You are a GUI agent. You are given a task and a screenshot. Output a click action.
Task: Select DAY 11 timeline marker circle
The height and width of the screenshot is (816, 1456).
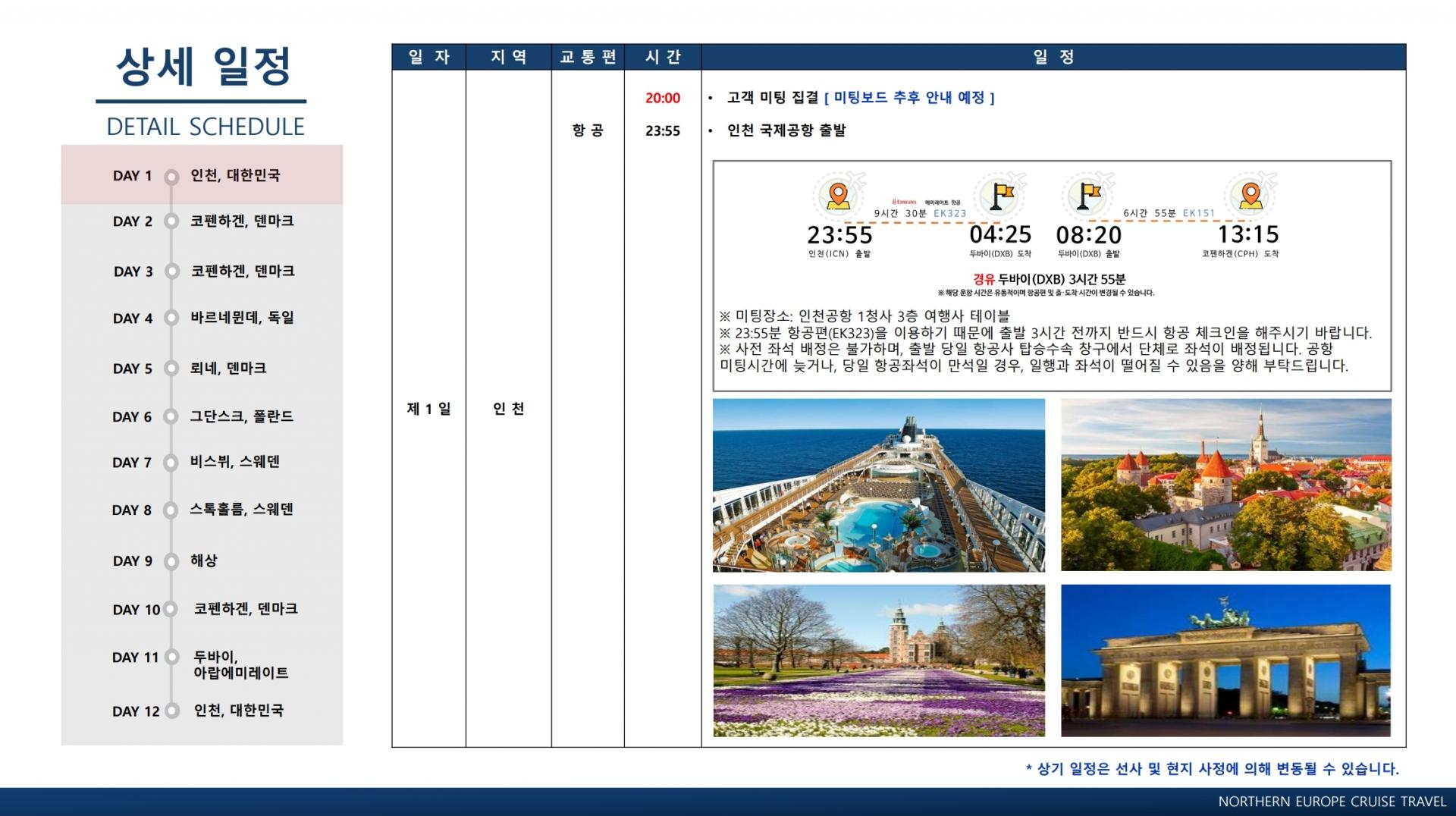tap(172, 658)
